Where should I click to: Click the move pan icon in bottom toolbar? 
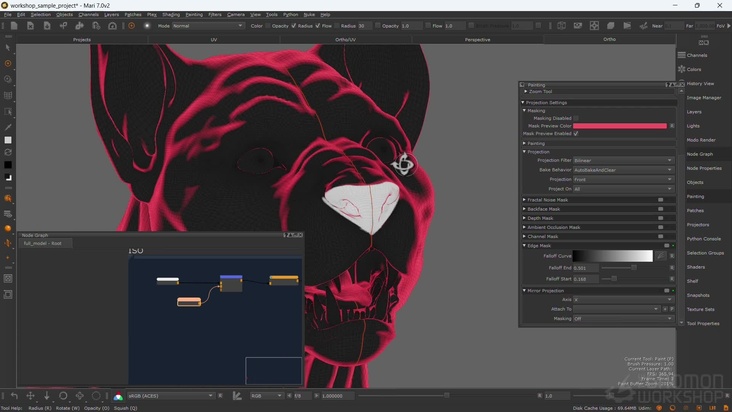(x=30, y=396)
